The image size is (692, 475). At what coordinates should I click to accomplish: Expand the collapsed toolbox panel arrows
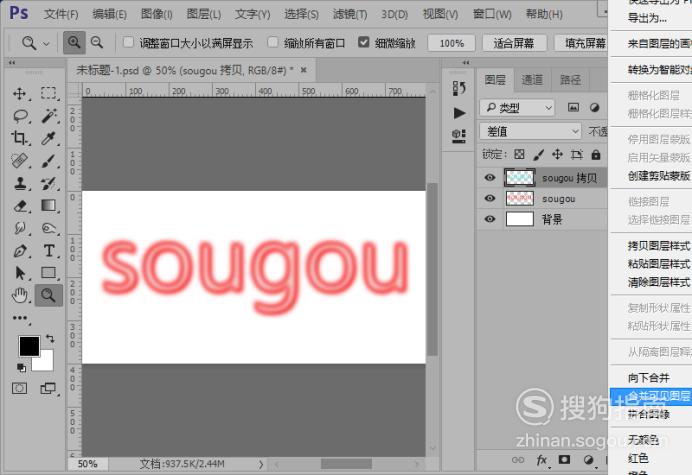12,63
